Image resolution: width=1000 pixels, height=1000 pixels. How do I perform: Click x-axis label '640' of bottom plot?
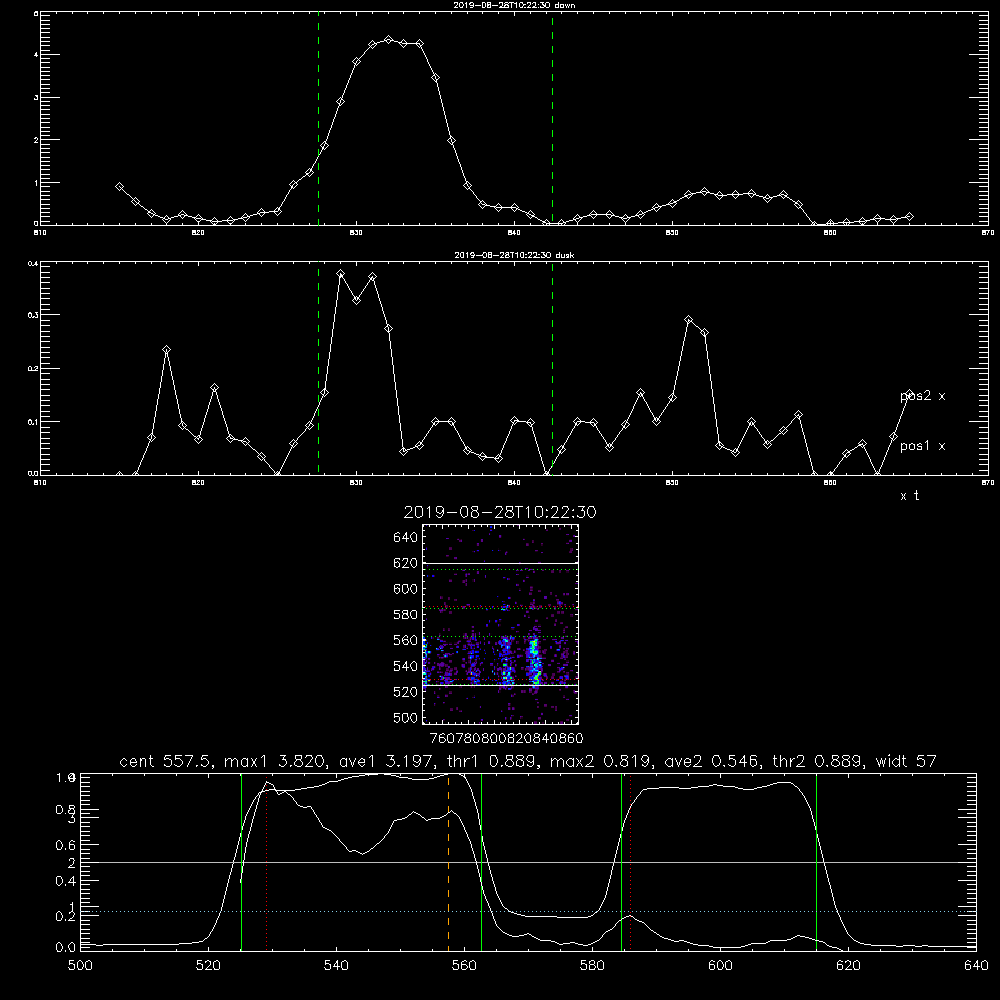pos(976,966)
